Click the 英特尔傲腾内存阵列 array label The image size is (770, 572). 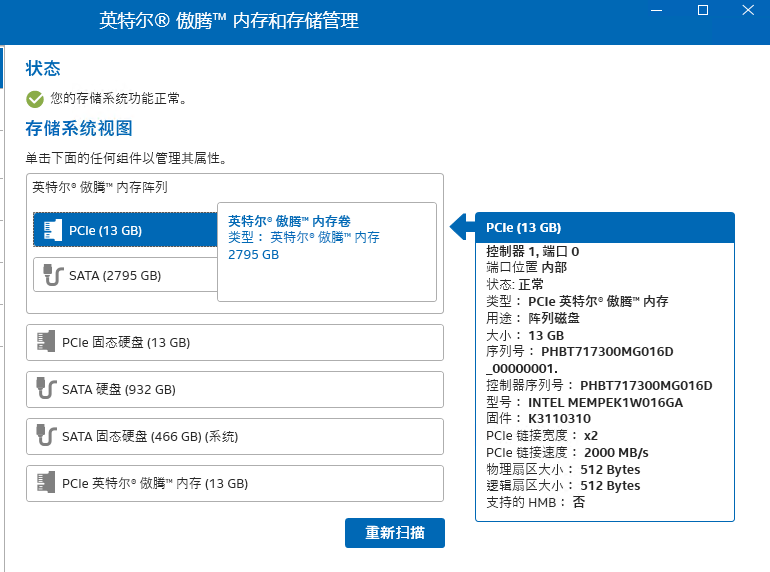click(100, 187)
